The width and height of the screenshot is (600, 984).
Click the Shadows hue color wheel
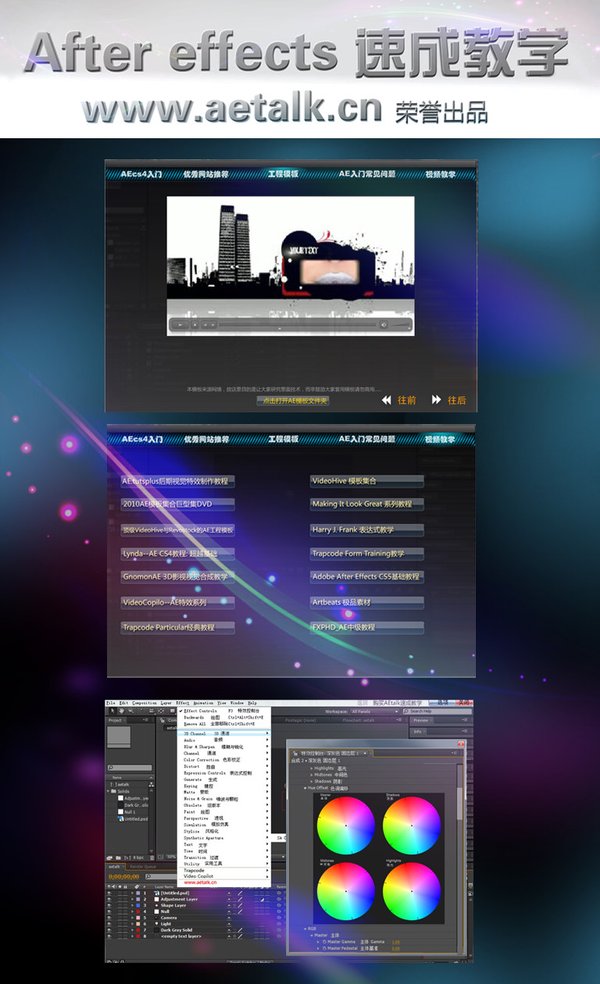(412, 825)
